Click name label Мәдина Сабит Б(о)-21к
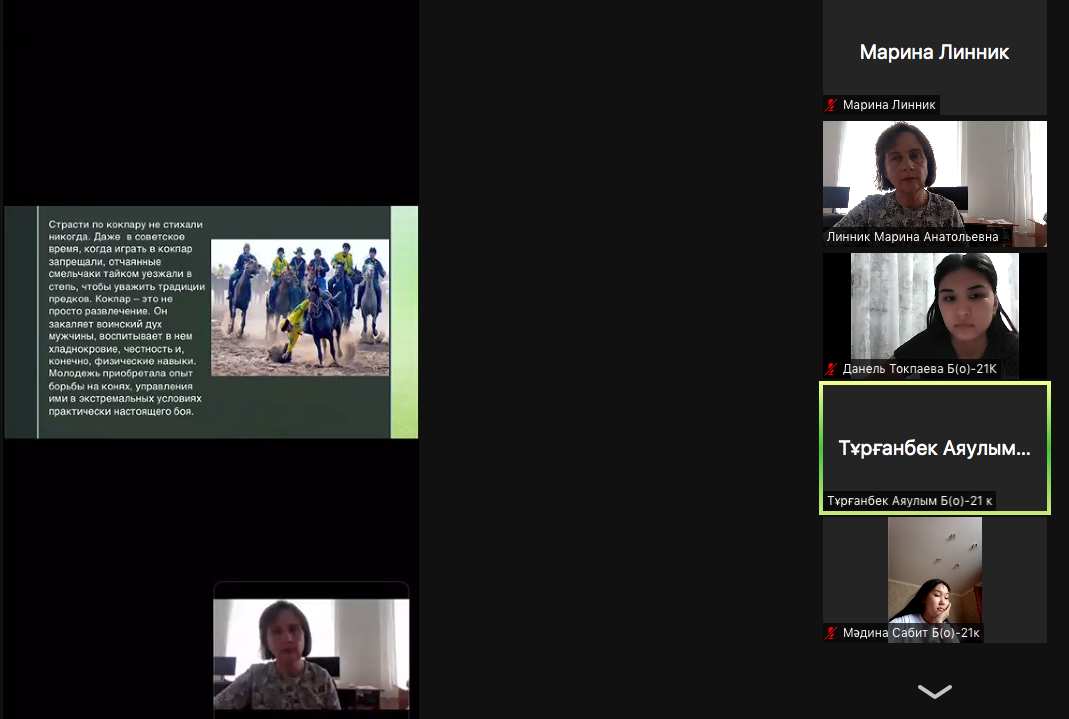The width and height of the screenshot is (1069, 719). click(x=911, y=633)
